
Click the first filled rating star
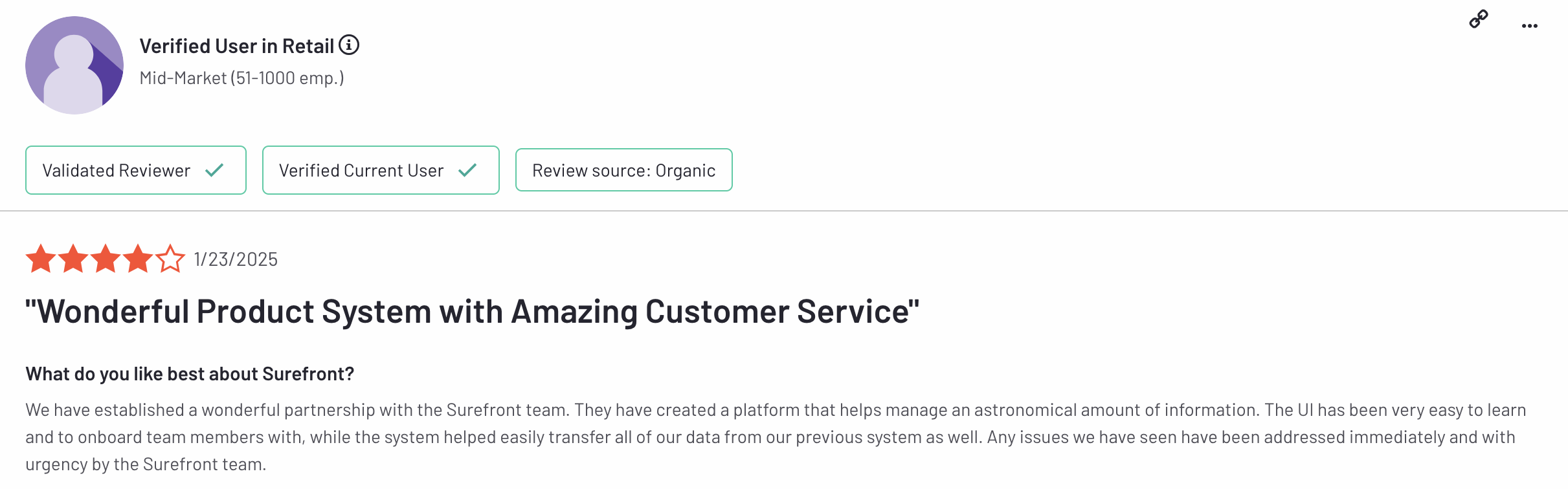click(41, 259)
